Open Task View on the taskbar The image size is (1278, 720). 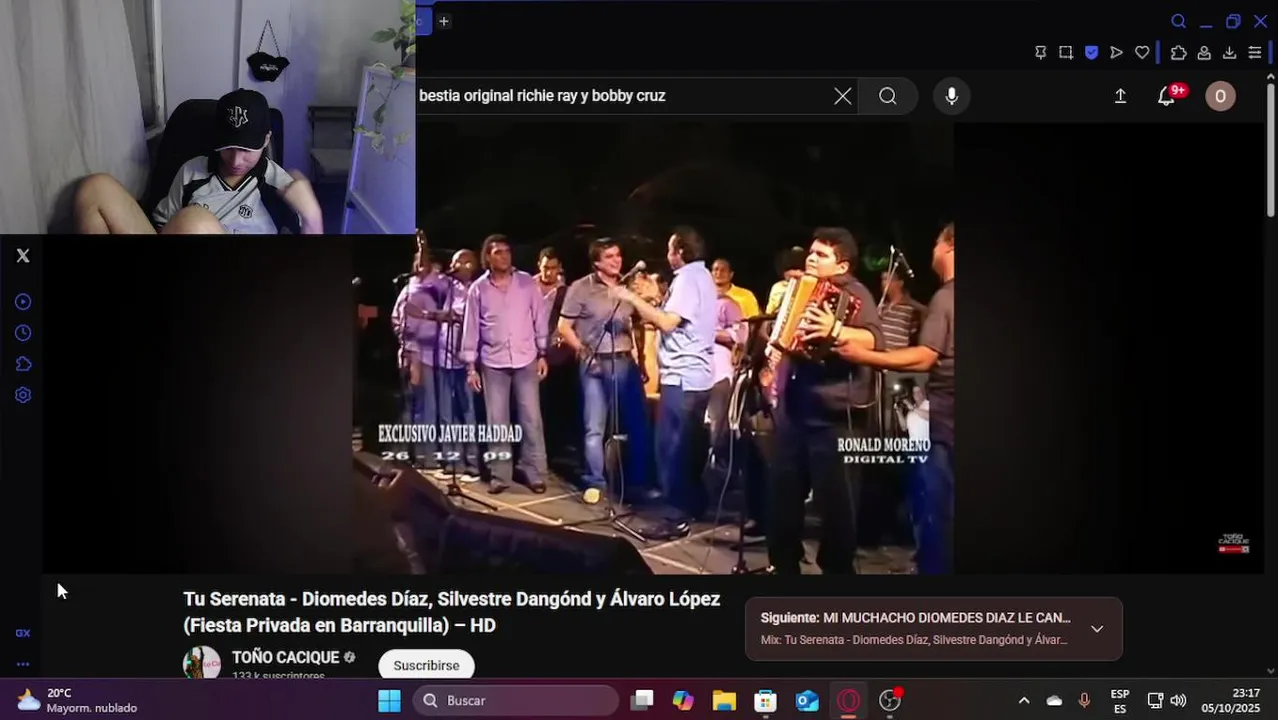pos(643,701)
